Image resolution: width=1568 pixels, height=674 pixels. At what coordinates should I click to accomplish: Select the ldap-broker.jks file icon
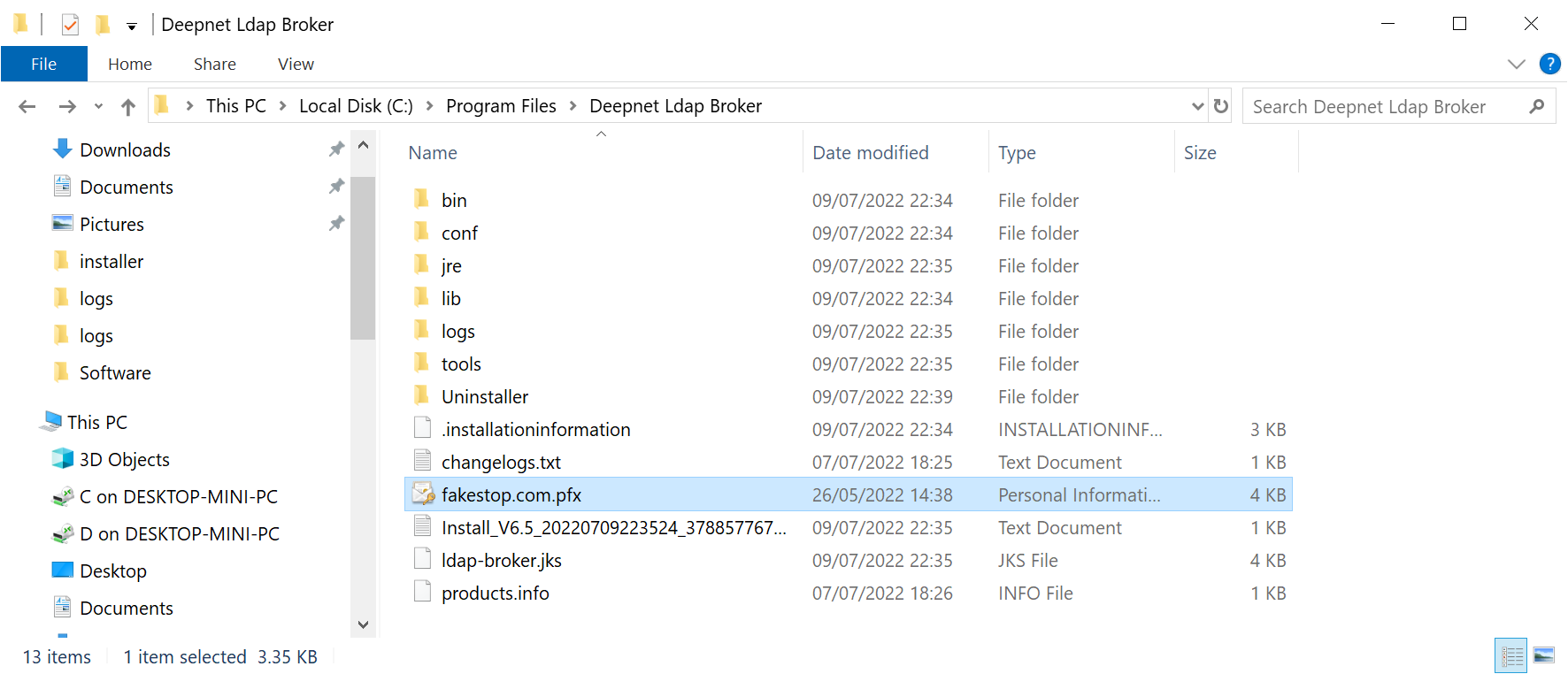coord(423,560)
